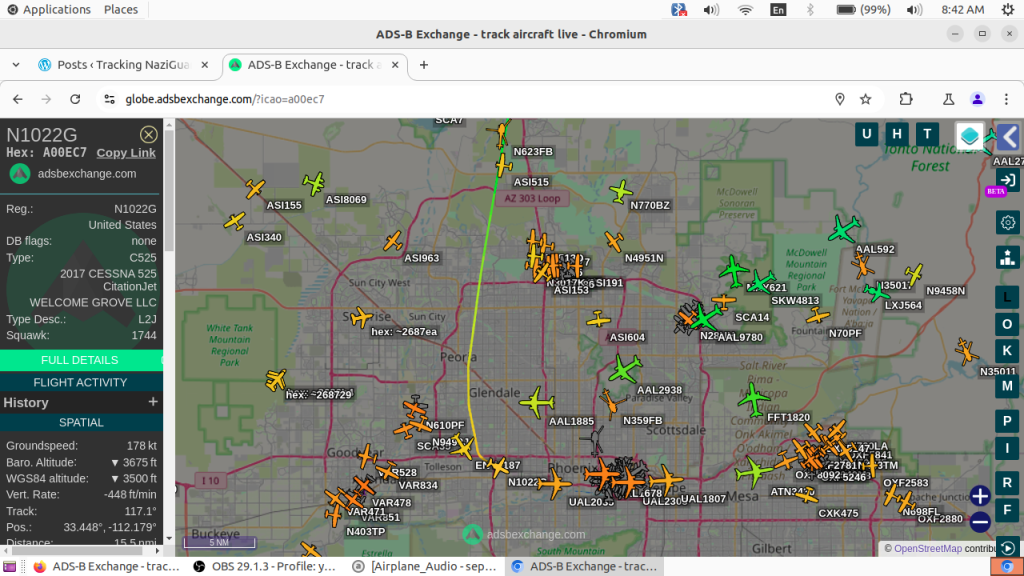
Task: Bookmark this page with the star icon
Action: [865, 99]
